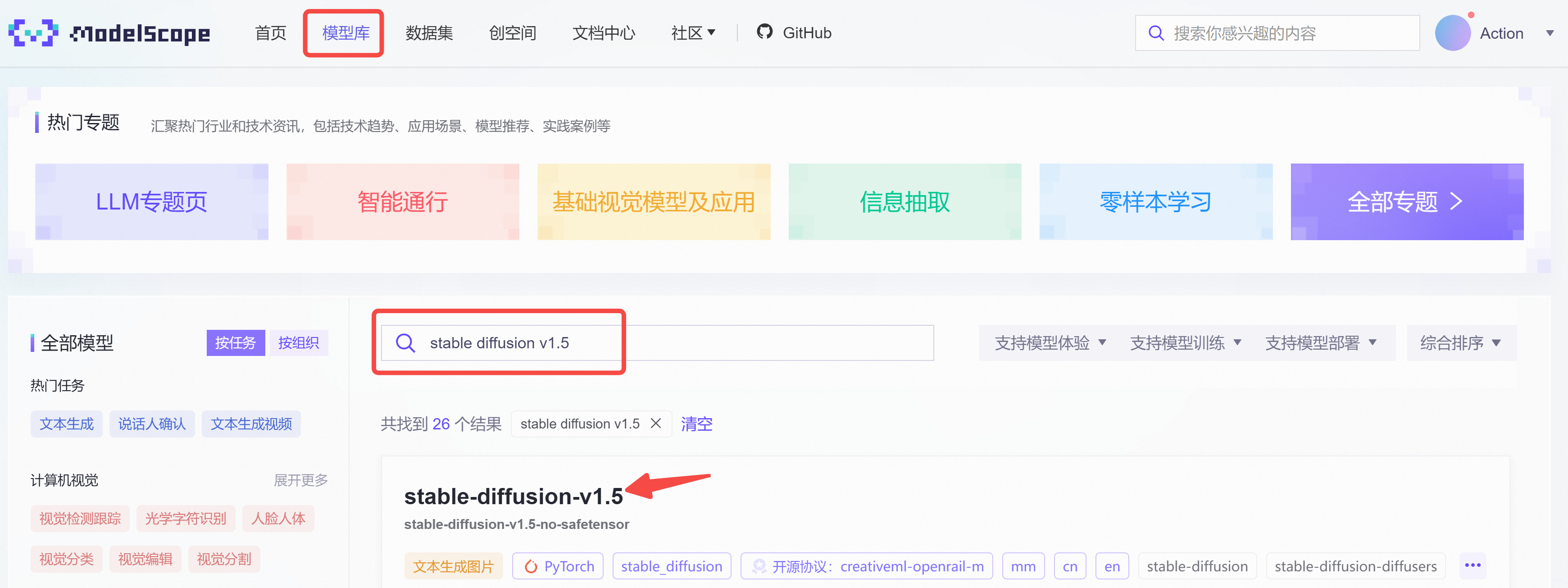Click the 文本生成图片 tag

click(x=454, y=566)
